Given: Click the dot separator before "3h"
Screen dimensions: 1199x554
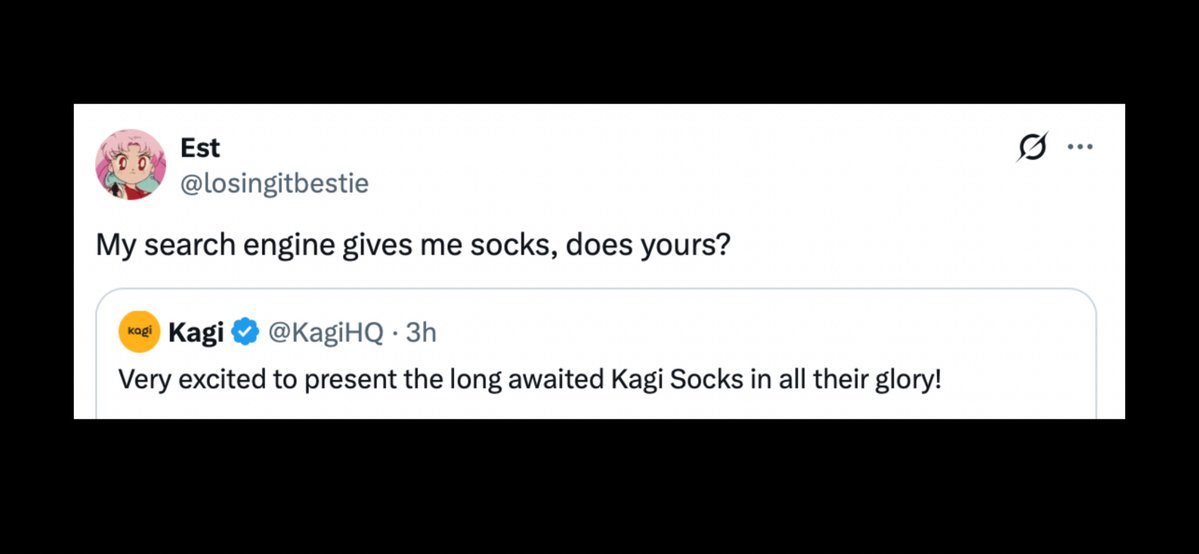Looking at the screenshot, I should (x=395, y=332).
